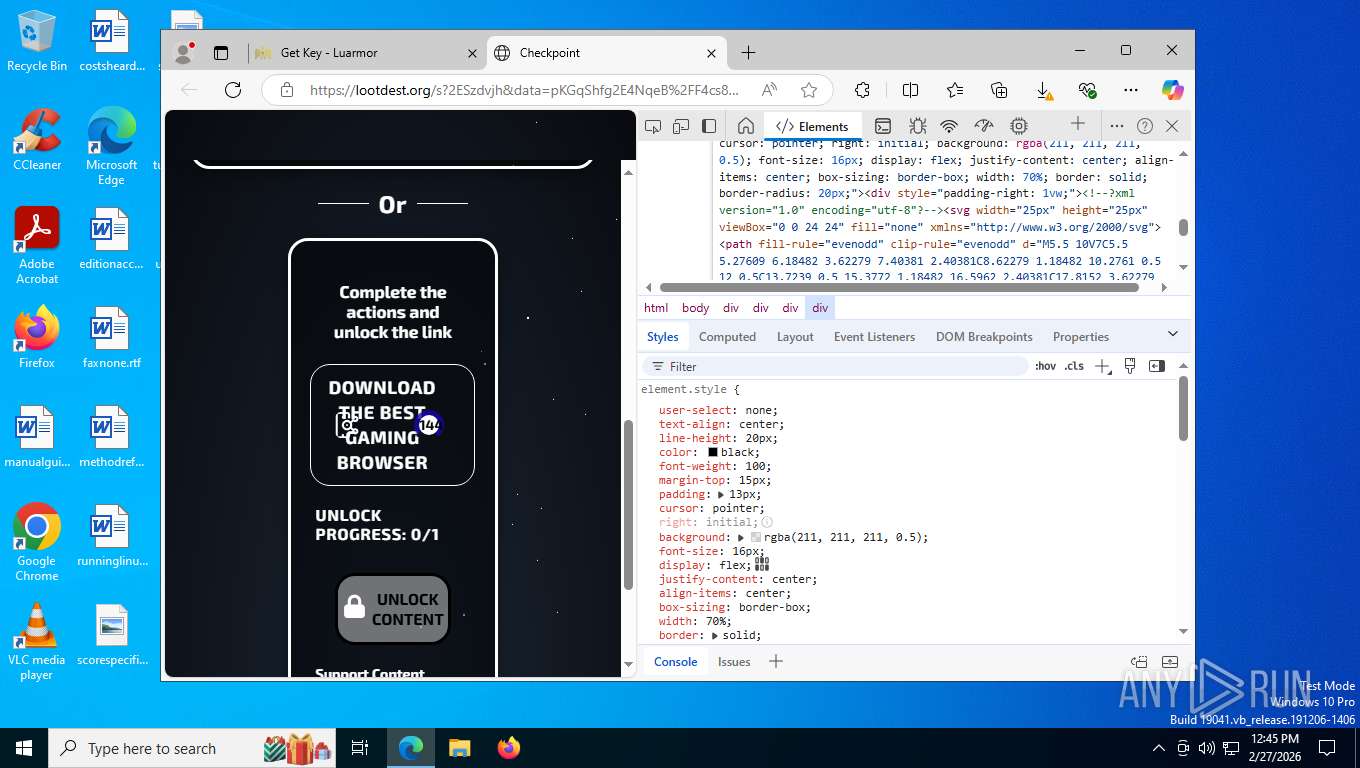
Task: Move drawer tools to top panel icon
Action: tap(1139, 661)
